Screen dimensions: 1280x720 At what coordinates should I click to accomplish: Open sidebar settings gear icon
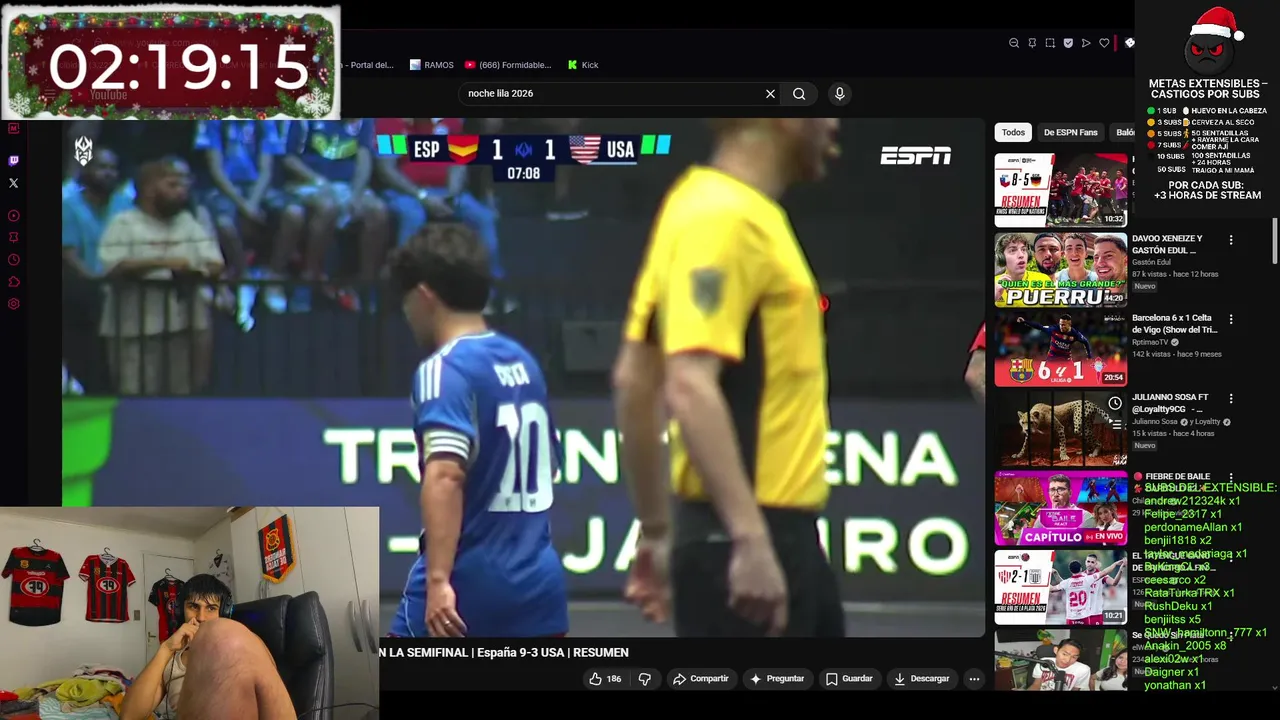13,304
